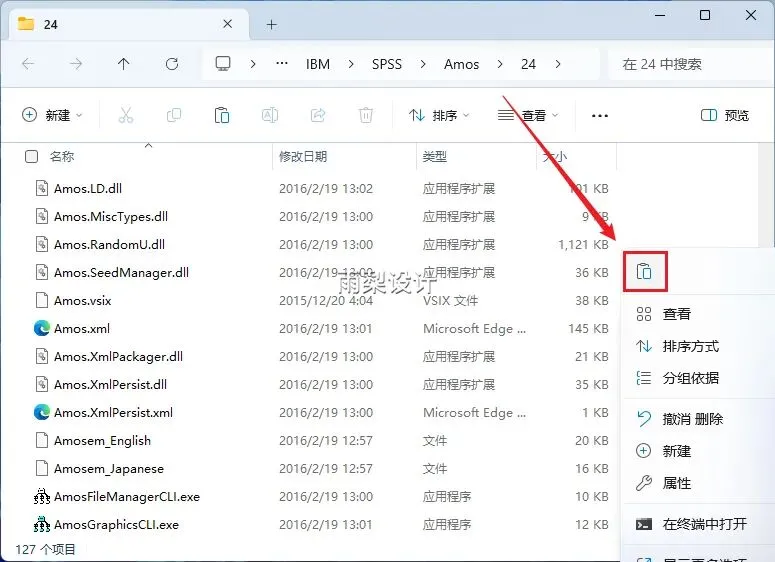Expand the chevron after Amos in the path

click(x=500, y=64)
